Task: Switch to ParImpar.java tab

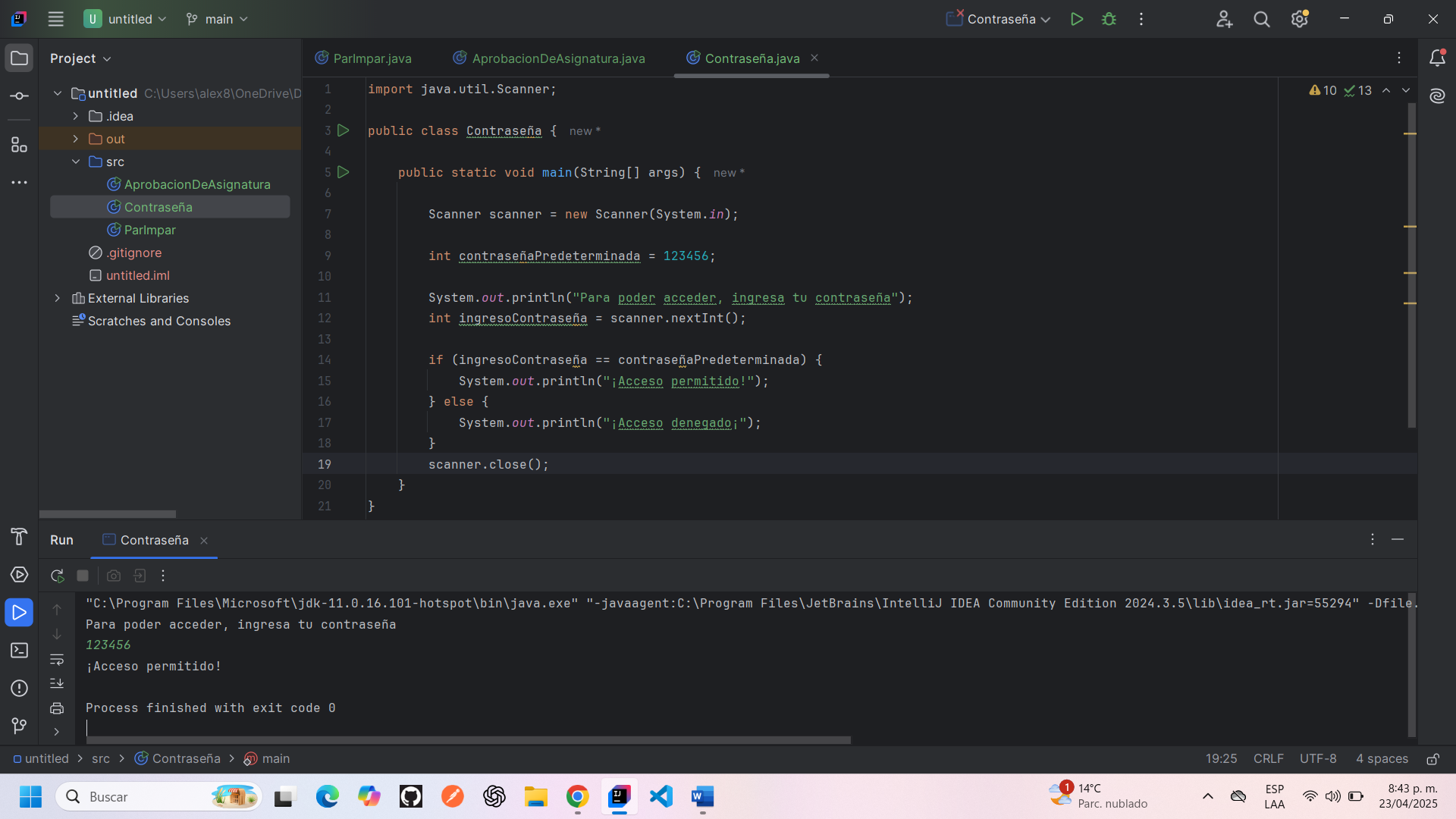Action: pyautogui.click(x=363, y=58)
